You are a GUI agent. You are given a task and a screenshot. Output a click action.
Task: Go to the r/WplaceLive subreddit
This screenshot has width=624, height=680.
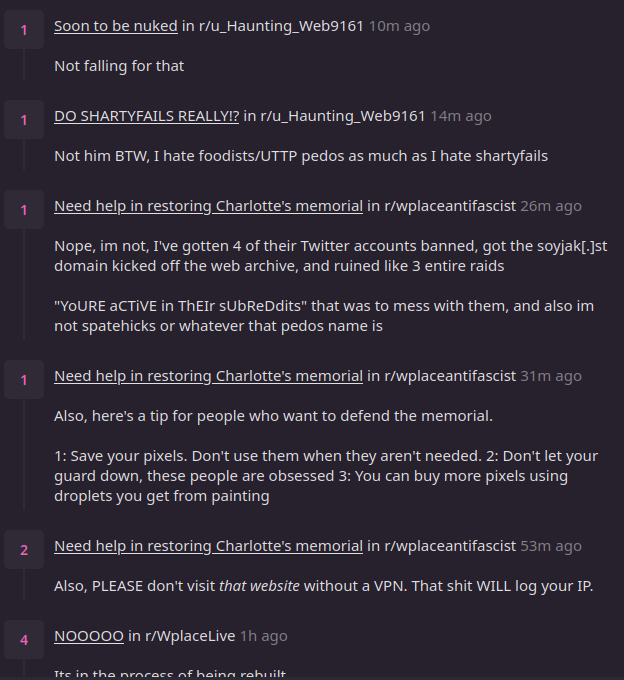189,636
